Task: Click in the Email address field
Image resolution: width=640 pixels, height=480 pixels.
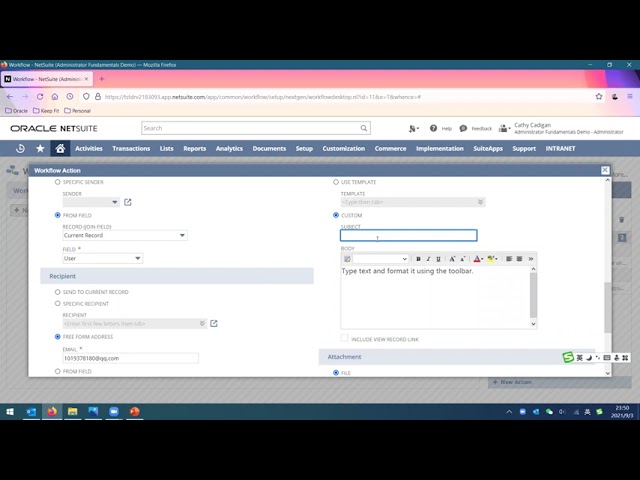Action: coord(131,358)
